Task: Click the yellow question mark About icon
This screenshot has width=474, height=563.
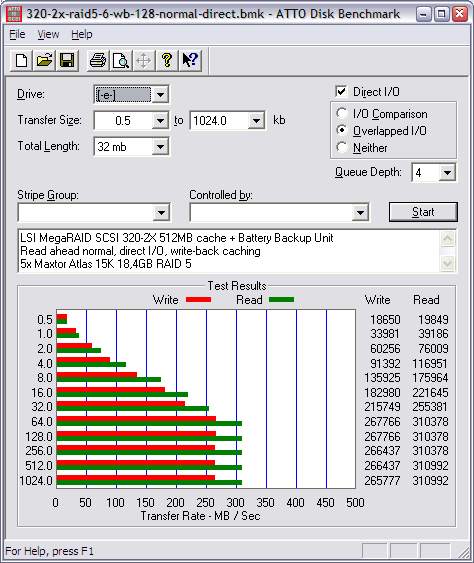Action: point(167,60)
